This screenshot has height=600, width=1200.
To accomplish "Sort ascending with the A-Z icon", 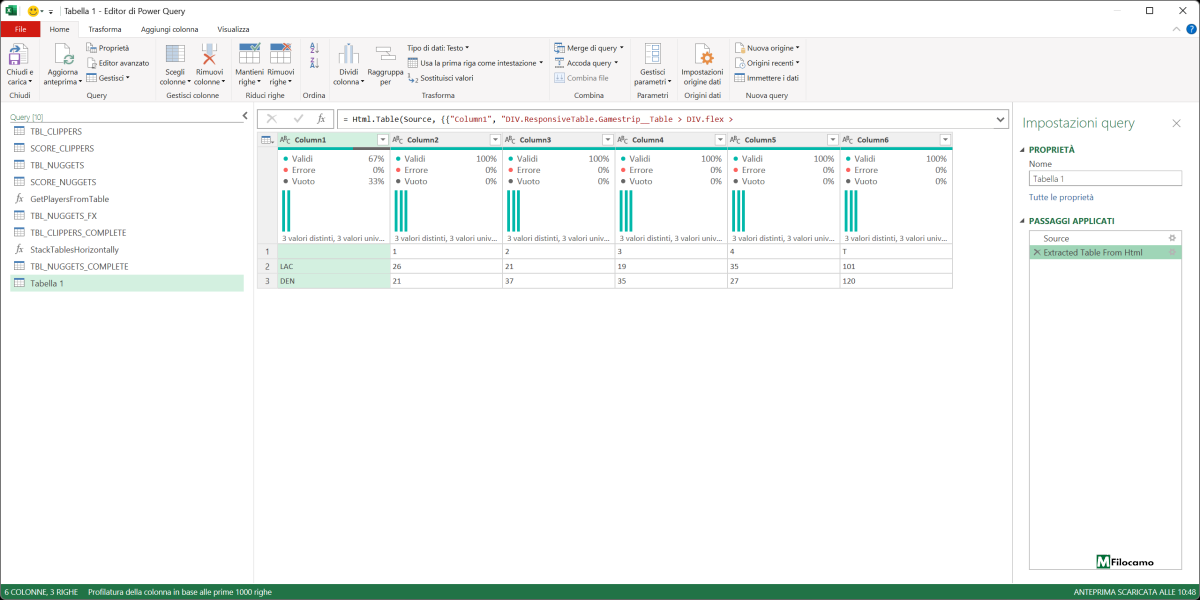I will (x=314, y=47).
